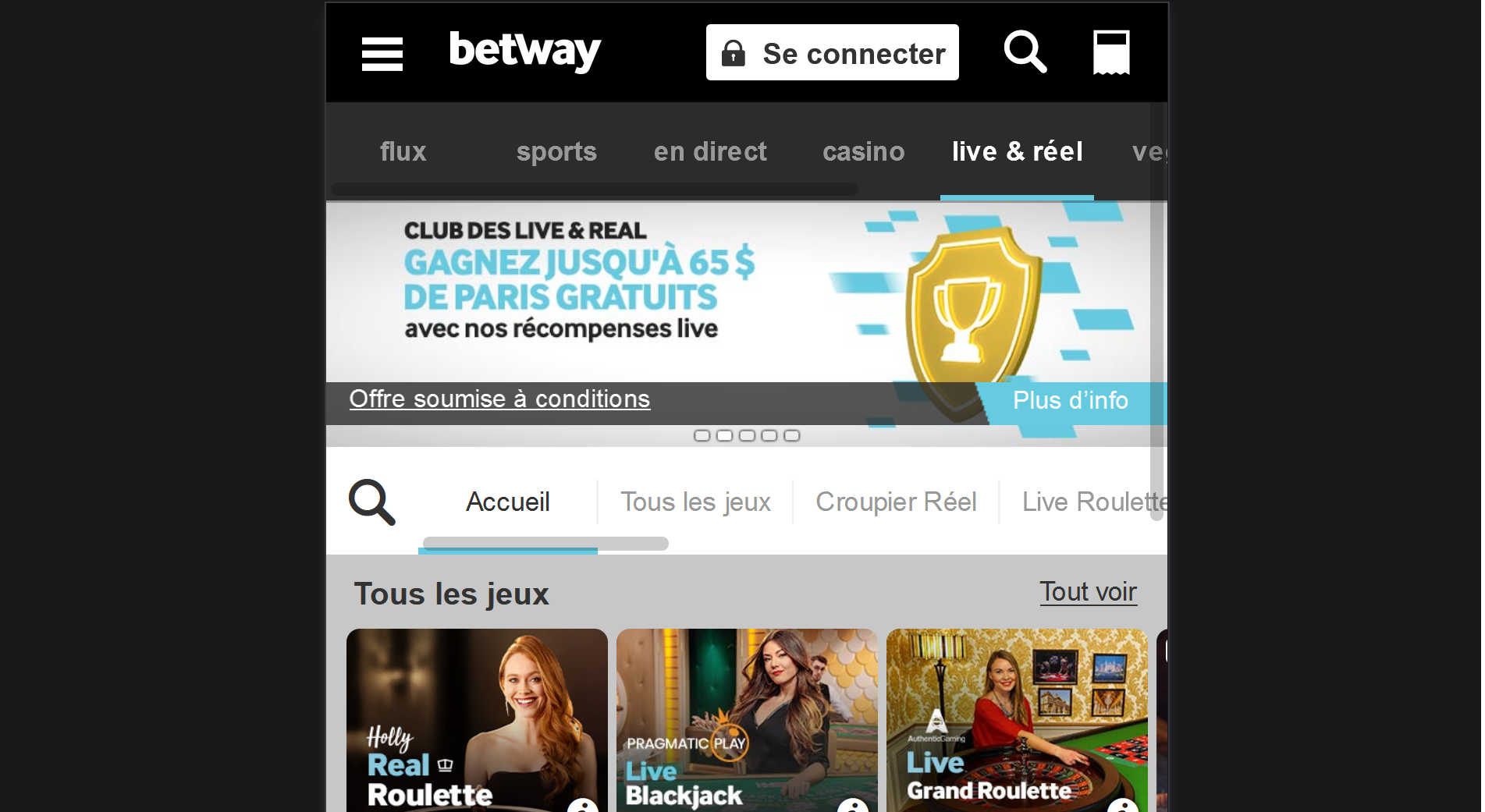Open Offre soumise à conditions link
The height and width of the screenshot is (812, 1485).
[499, 399]
